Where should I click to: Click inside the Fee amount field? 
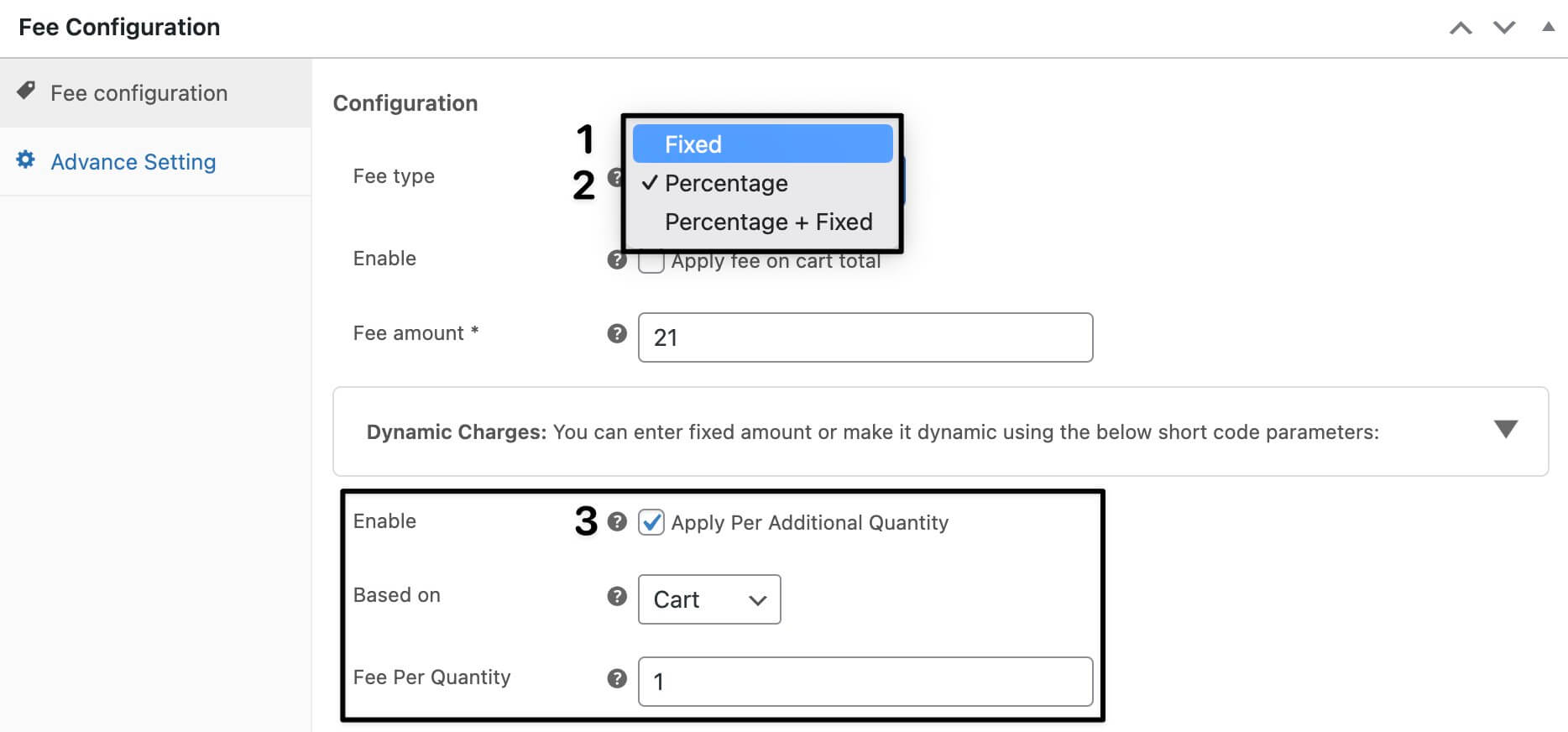click(865, 337)
